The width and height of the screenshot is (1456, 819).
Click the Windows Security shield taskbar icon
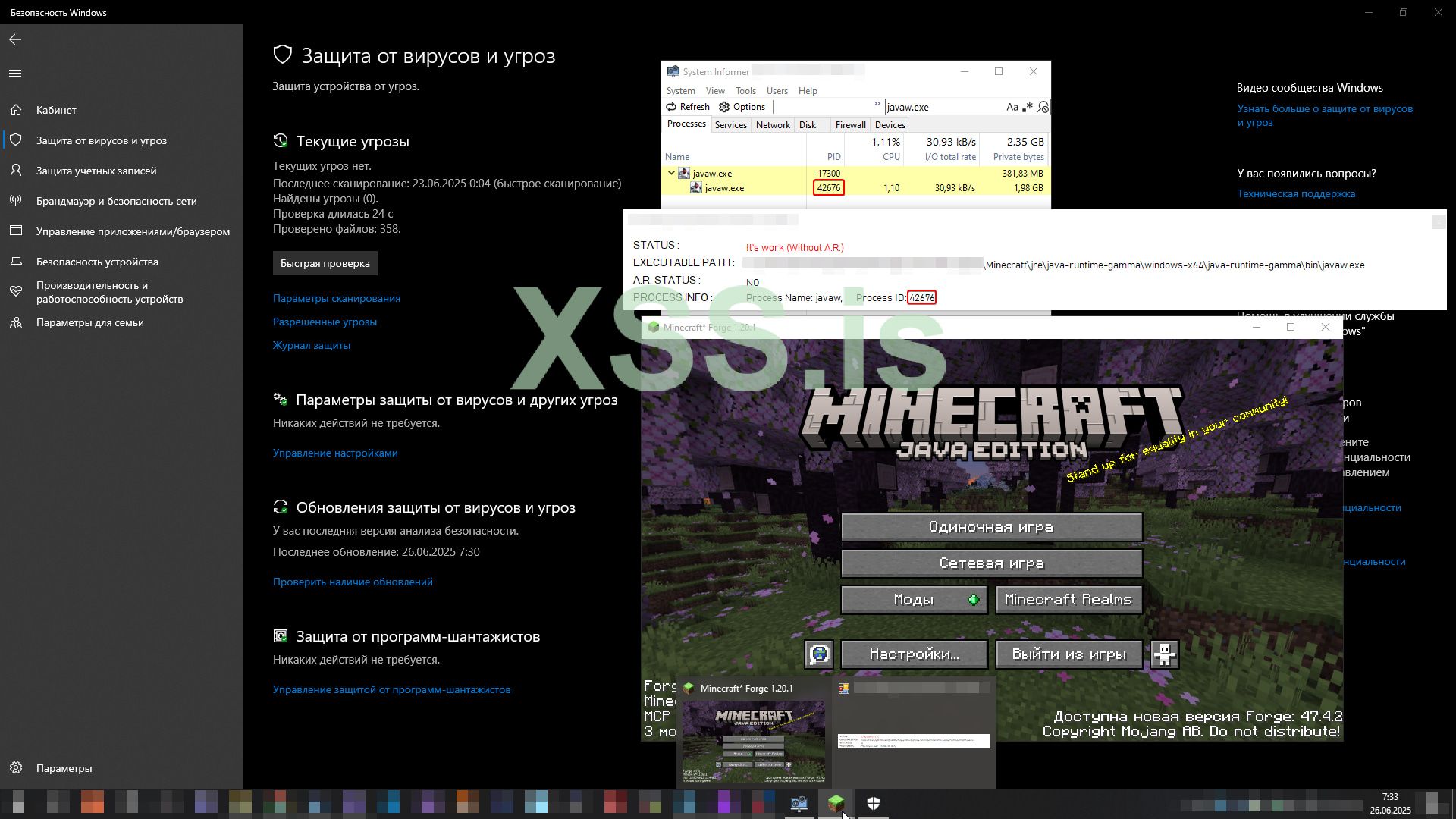click(873, 803)
